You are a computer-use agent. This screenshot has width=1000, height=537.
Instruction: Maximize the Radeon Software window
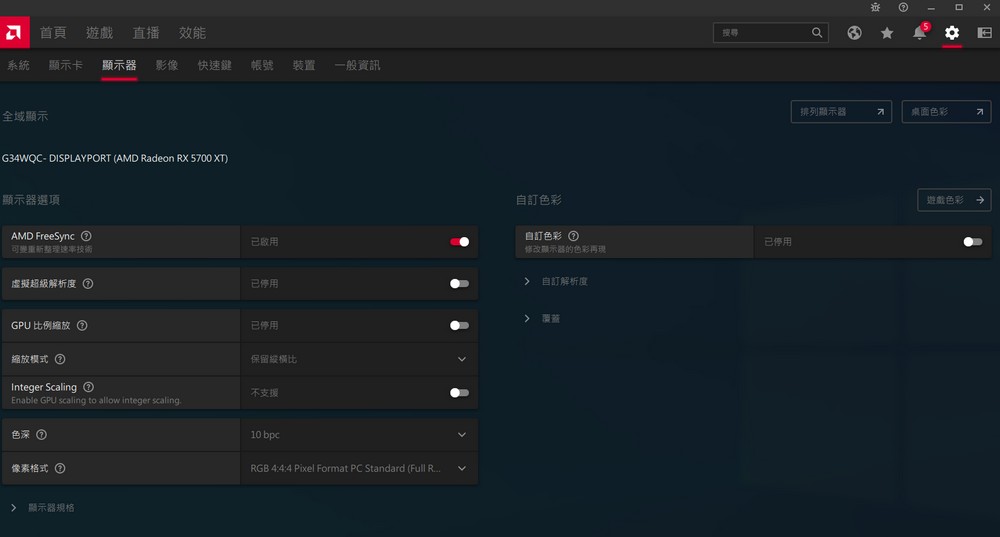coord(959,8)
